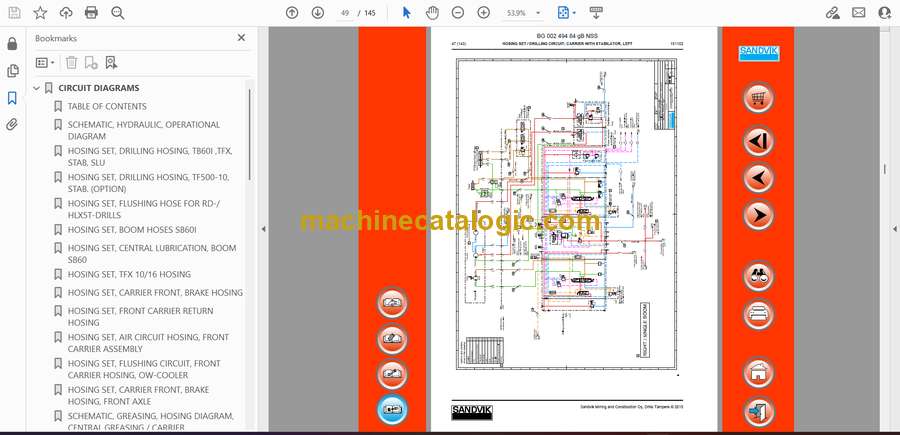900x435 pixels.
Task: Open DRILLING HOSING, TF500-10 STAB. (OPTION) bookmark
Action: pos(148,183)
